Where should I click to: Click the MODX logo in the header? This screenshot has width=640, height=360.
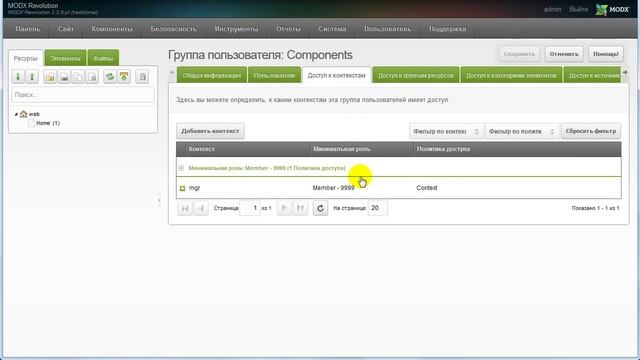tap(612, 9)
